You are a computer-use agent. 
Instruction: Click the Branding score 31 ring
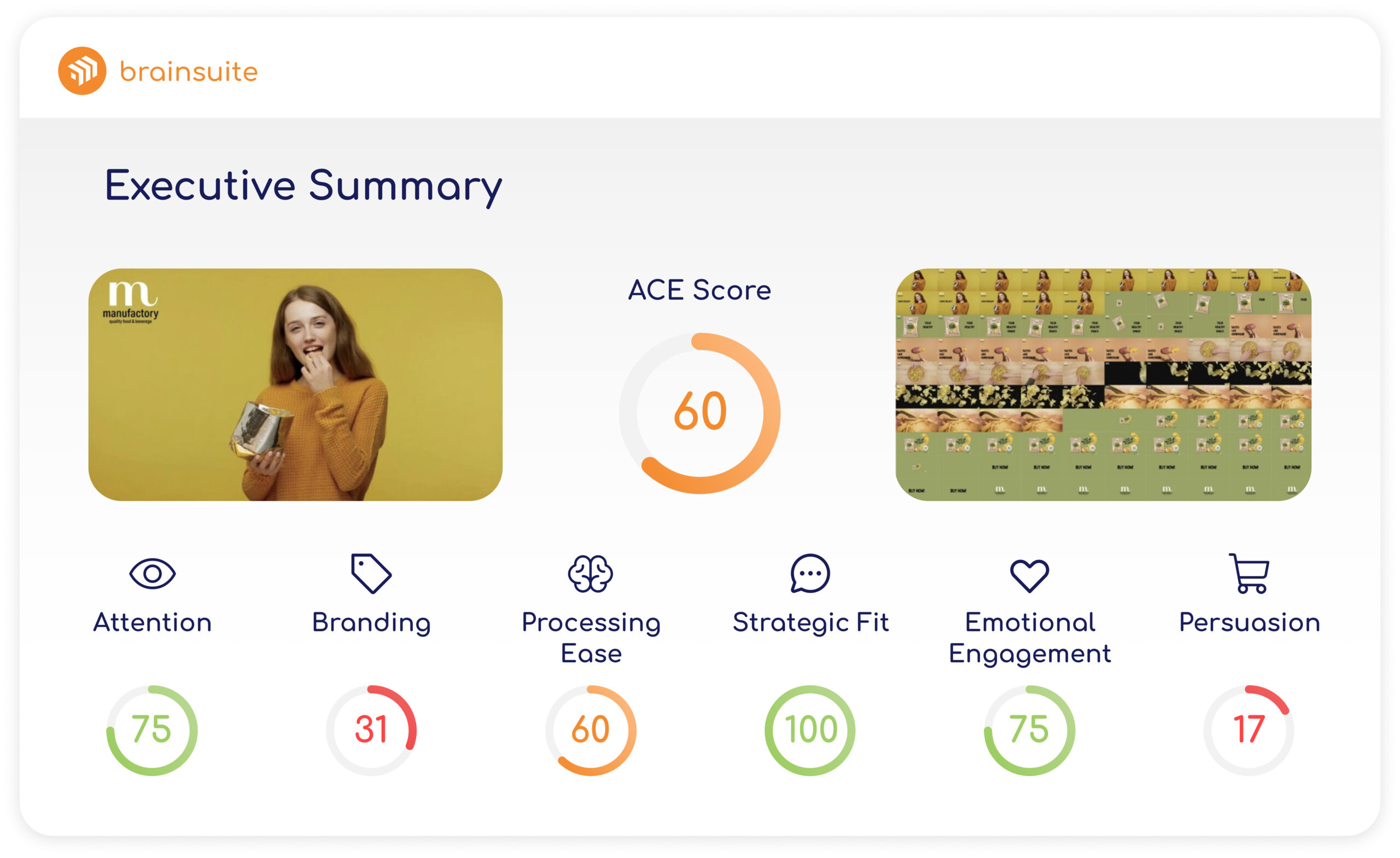371,729
